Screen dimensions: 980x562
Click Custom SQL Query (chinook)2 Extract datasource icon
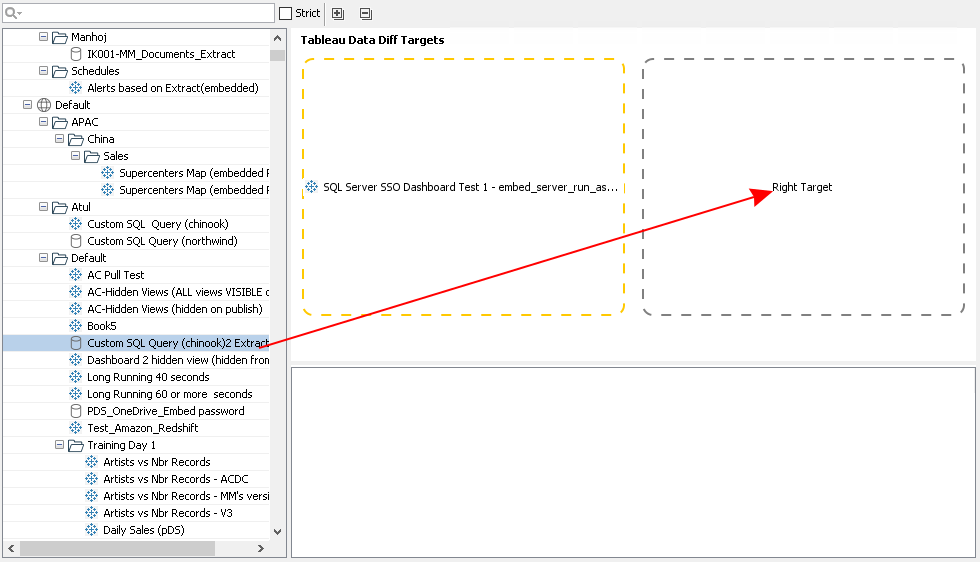click(x=76, y=343)
